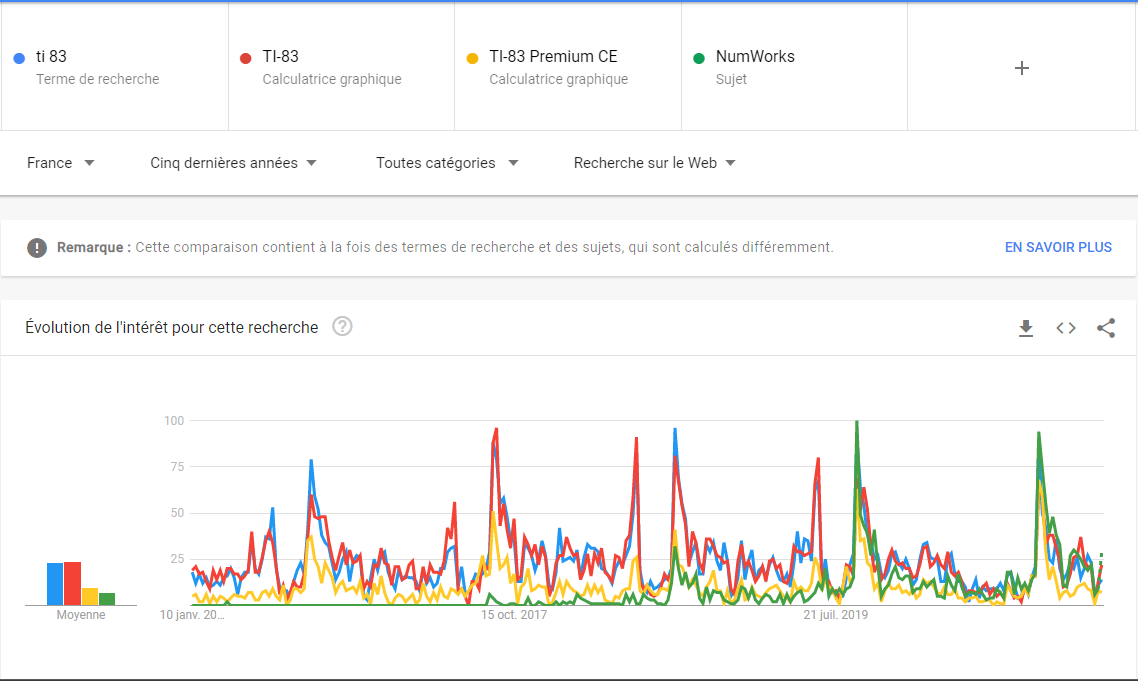The height and width of the screenshot is (681, 1138).
Task: Add a comparison term with plus icon
Action: click(1021, 68)
